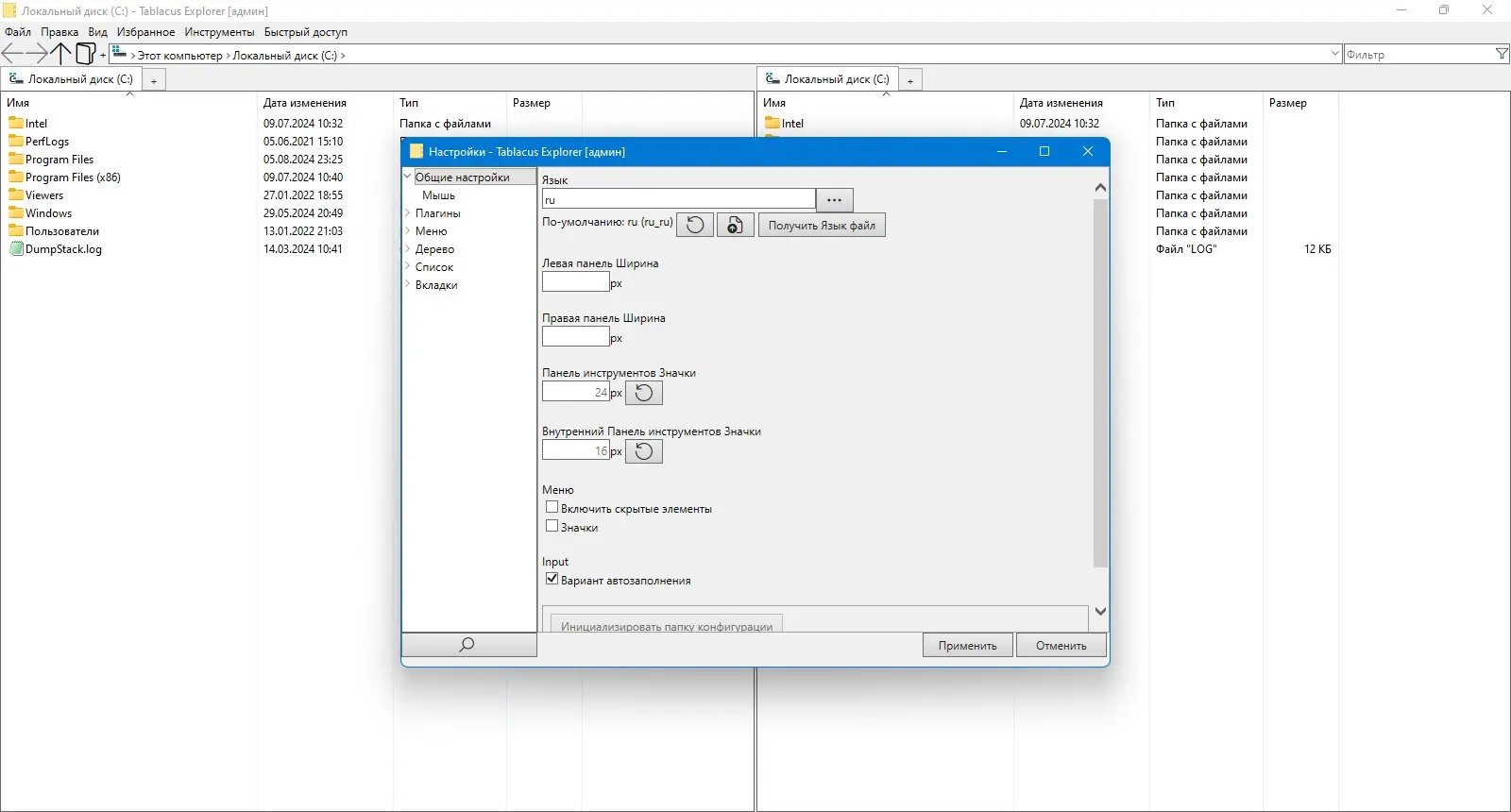Image resolution: width=1511 pixels, height=812 pixels.
Task: Expand the Список tree node
Action: (x=408, y=266)
